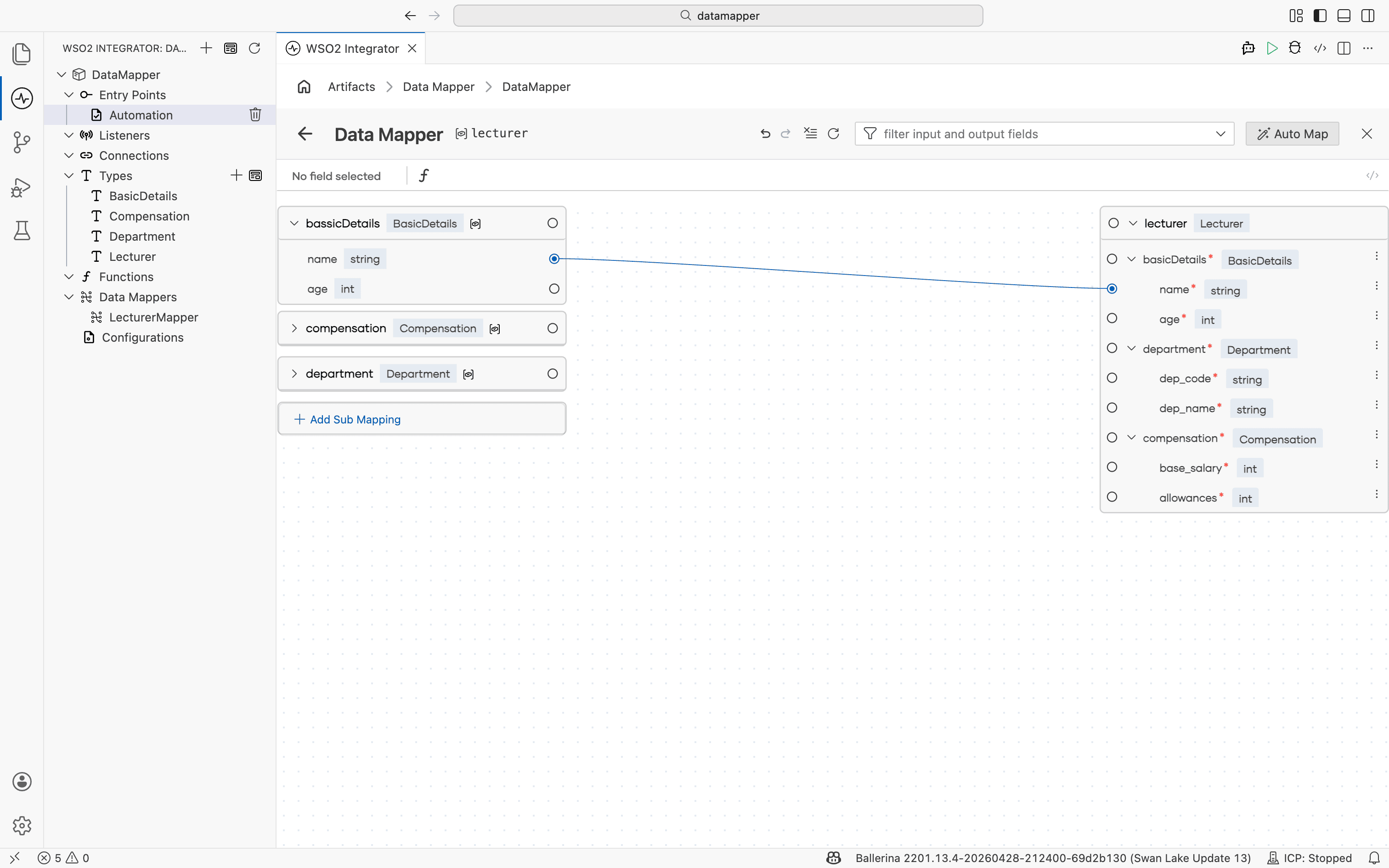Image resolution: width=1389 pixels, height=868 pixels.
Task: Open Source Control view icon
Action: click(x=22, y=142)
